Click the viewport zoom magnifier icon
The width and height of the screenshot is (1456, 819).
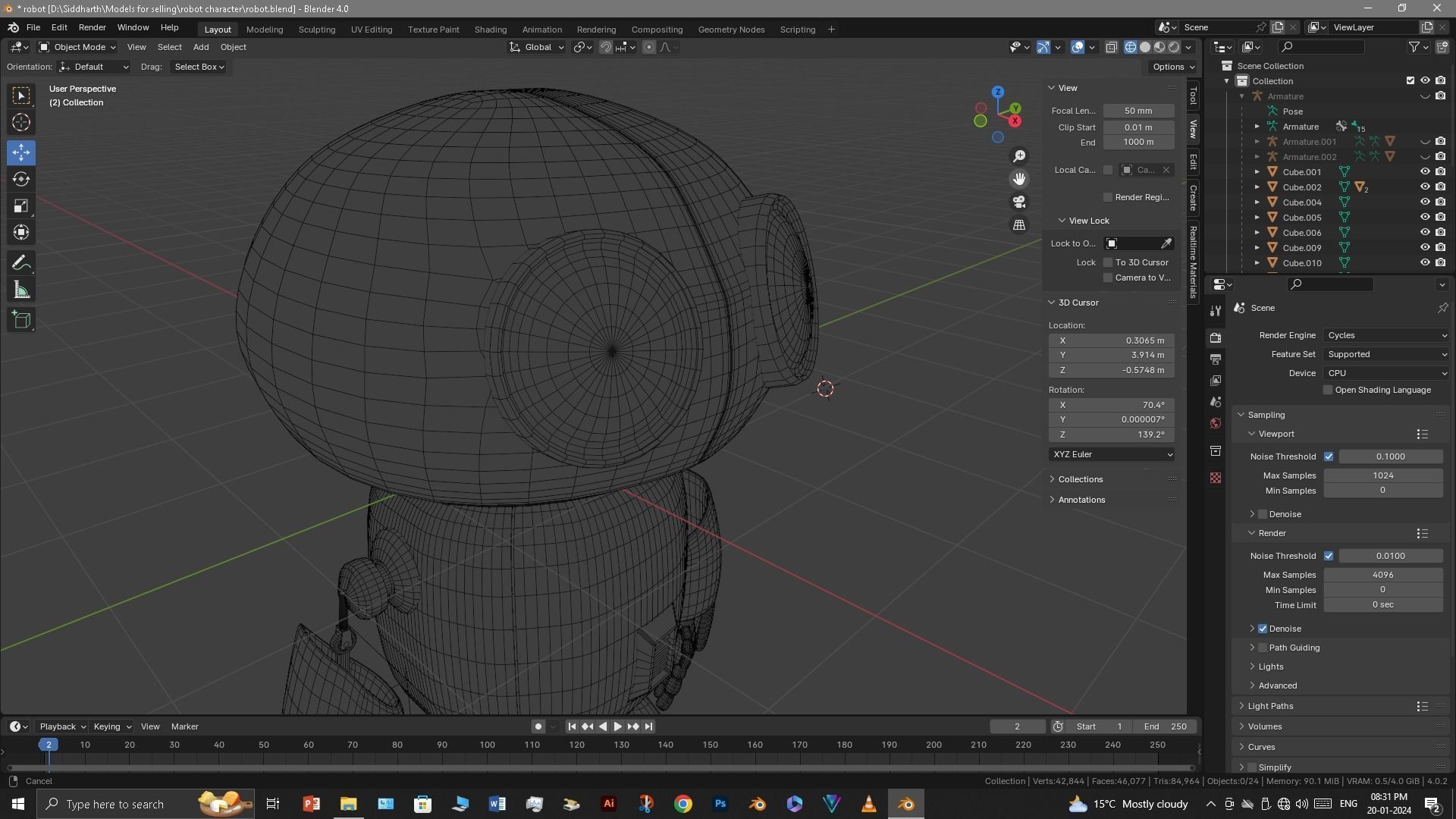pos(1019,156)
